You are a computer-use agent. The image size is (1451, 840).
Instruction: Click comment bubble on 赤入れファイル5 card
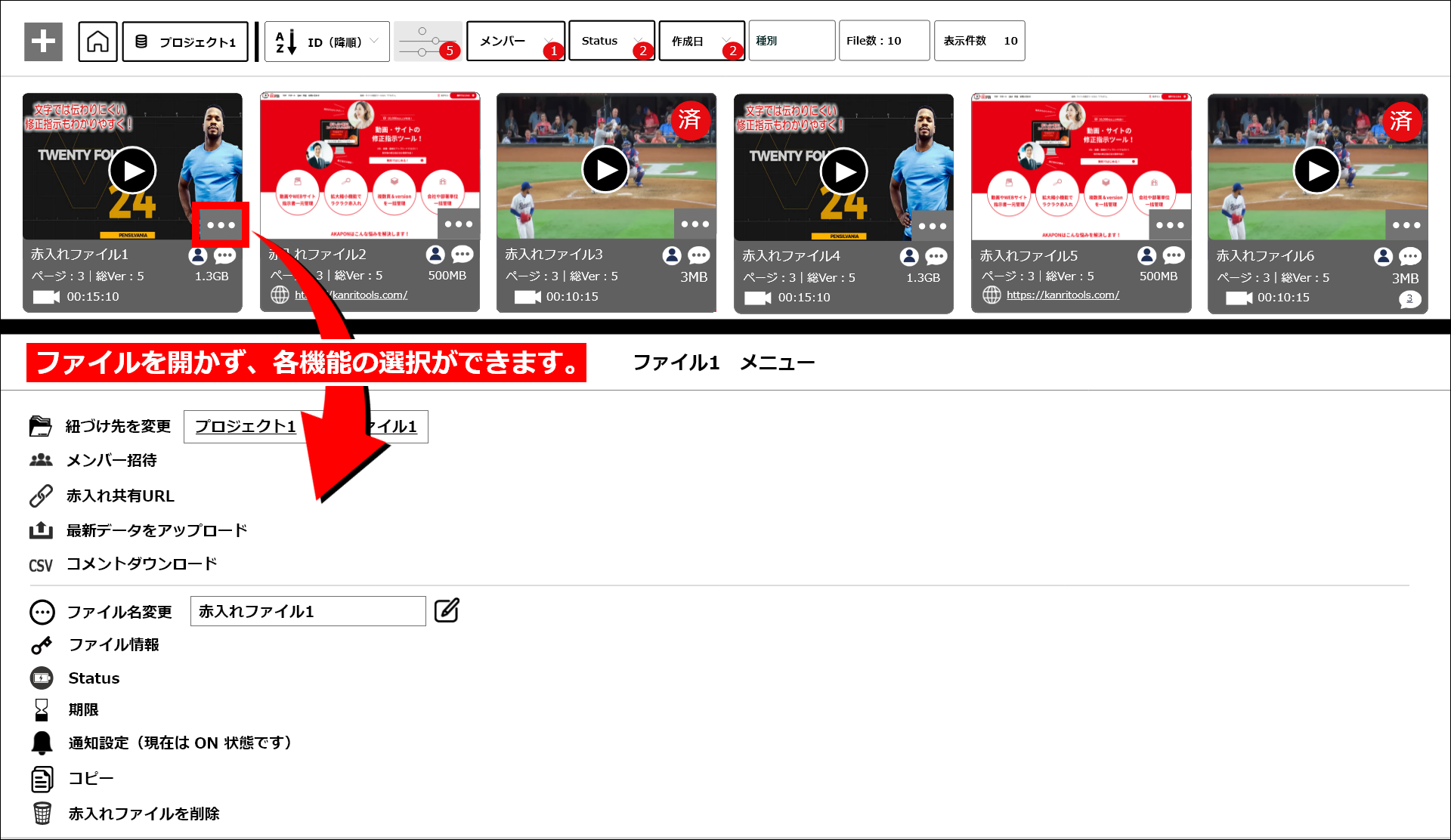tap(1174, 255)
